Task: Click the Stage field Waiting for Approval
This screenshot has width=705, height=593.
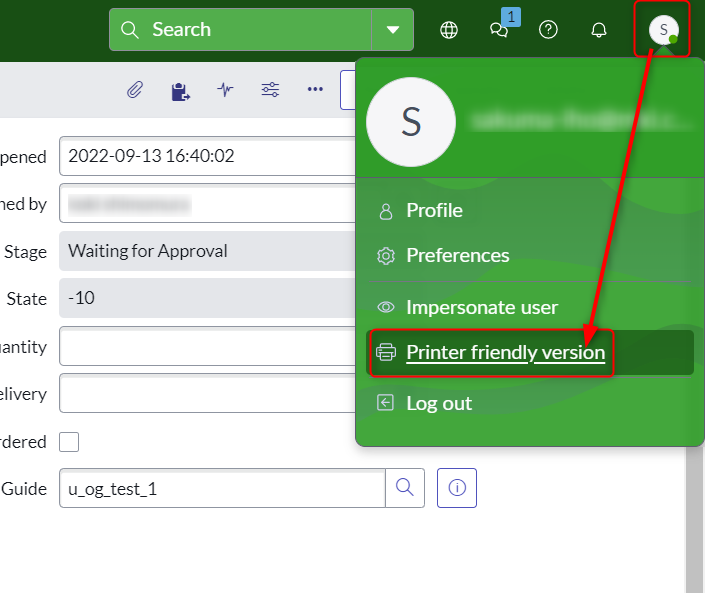Action: pyautogui.click(x=207, y=251)
